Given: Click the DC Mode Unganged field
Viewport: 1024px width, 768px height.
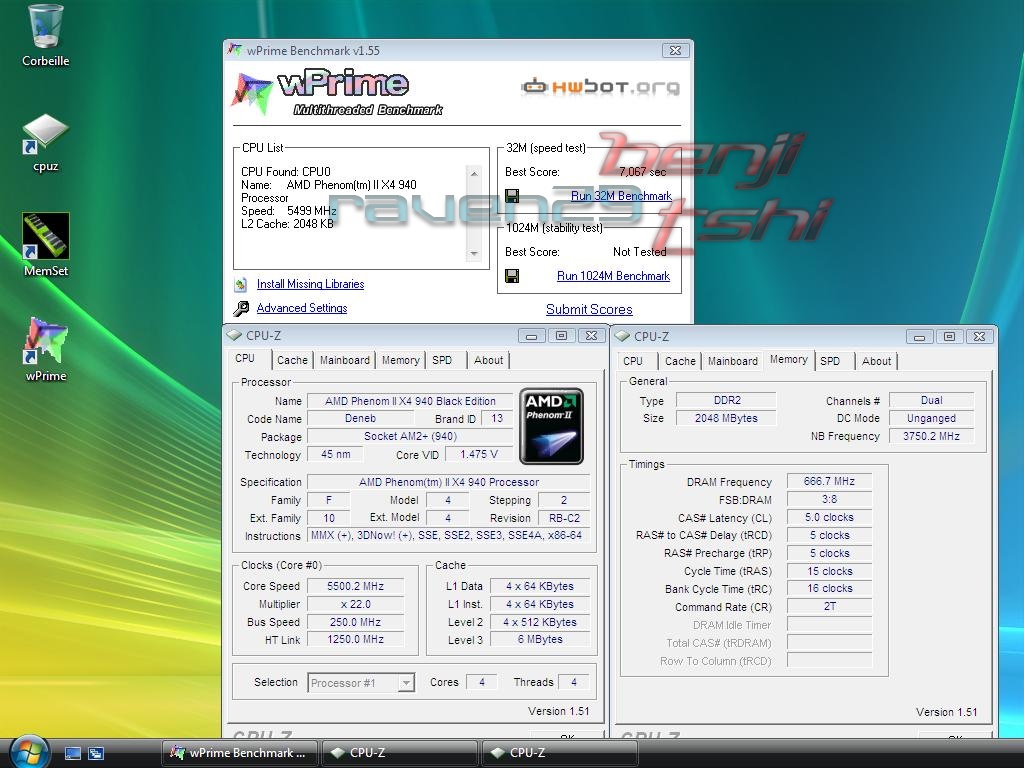Looking at the screenshot, I should [931, 418].
